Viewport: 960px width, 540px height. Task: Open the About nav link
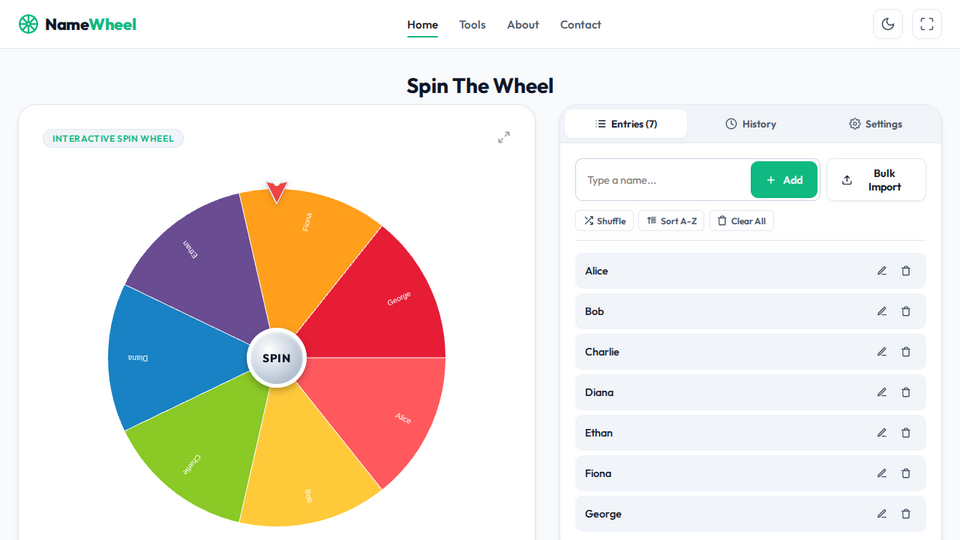click(523, 24)
